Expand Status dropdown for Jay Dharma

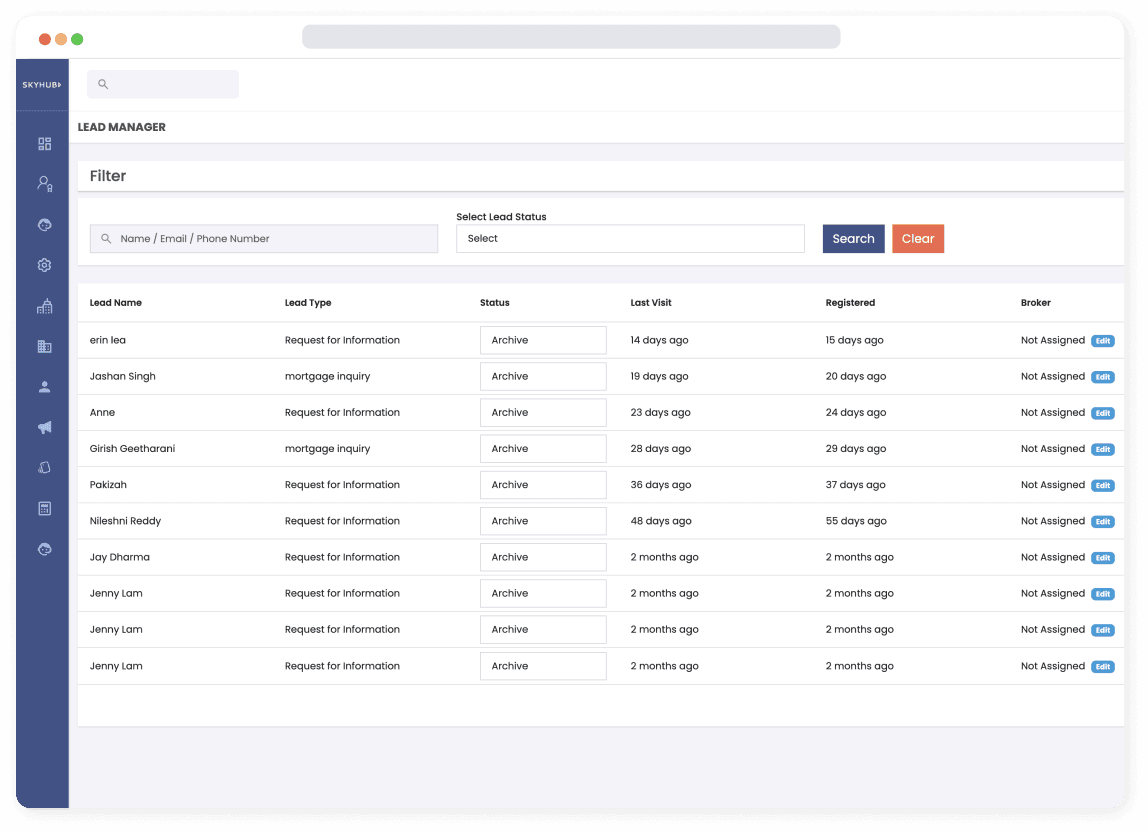tap(543, 557)
